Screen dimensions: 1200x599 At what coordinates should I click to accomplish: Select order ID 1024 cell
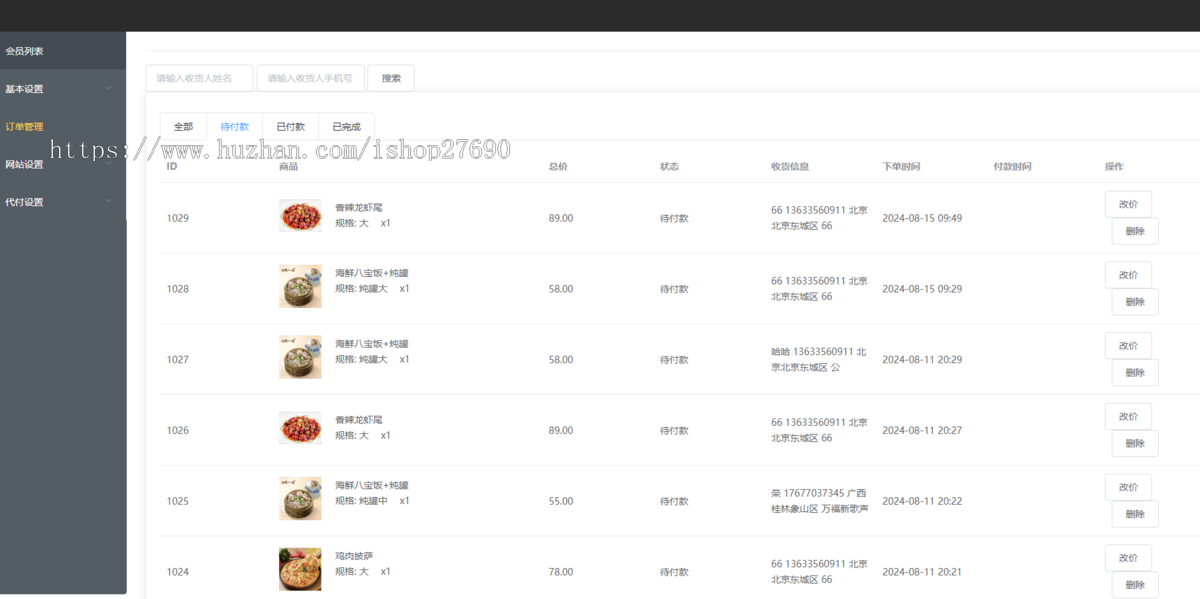pos(178,572)
